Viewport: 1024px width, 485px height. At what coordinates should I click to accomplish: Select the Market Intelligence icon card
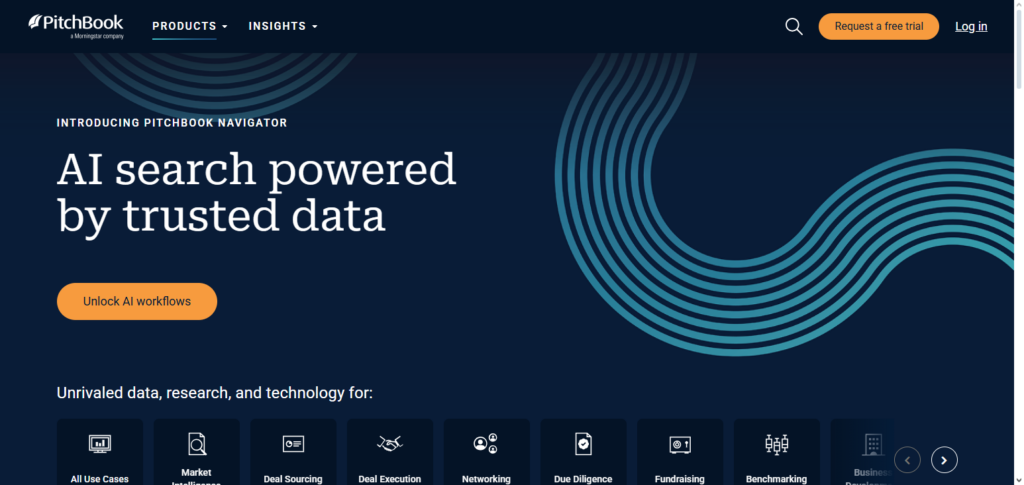click(x=197, y=444)
